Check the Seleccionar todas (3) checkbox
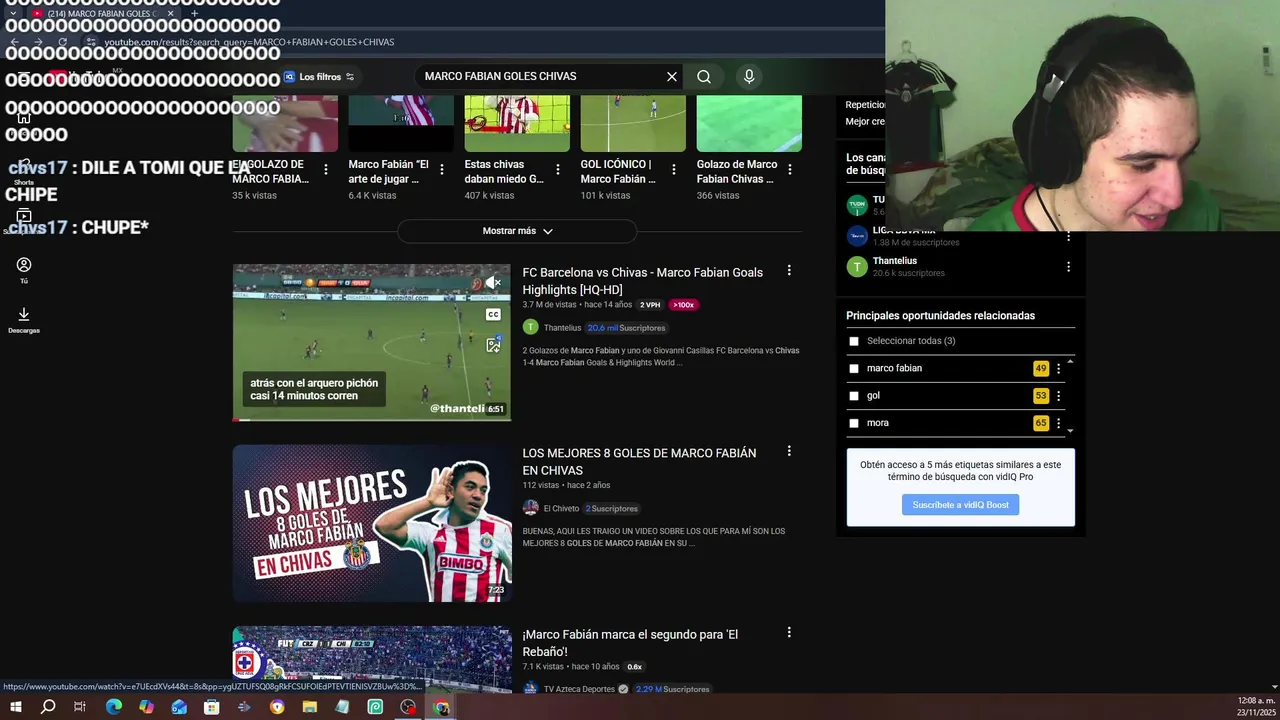The width and height of the screenshot is (1280, 720). (x=854, y=341)
